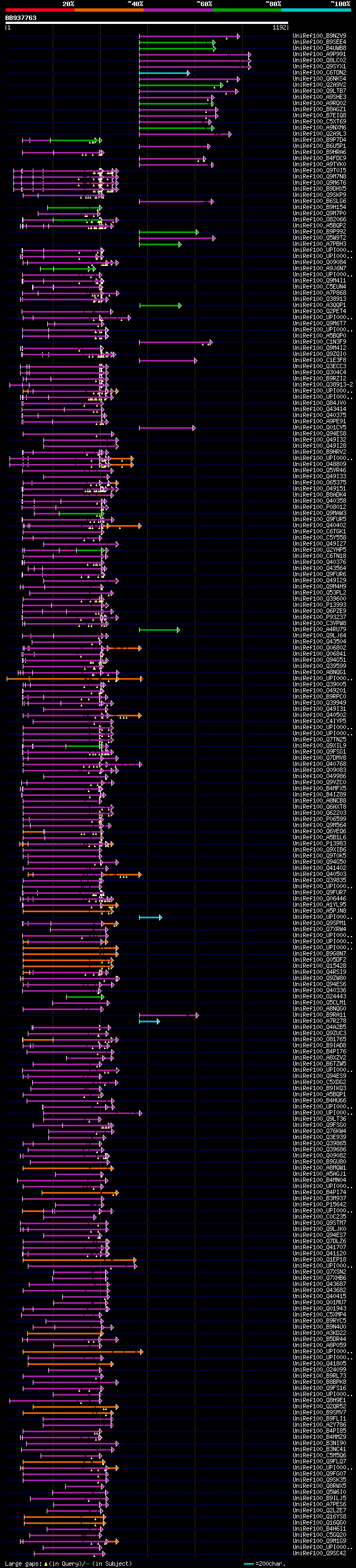Viewport: 356px width, 1568px height.
Task: Click label UniRef100_A1YL95
Action: 319,904
